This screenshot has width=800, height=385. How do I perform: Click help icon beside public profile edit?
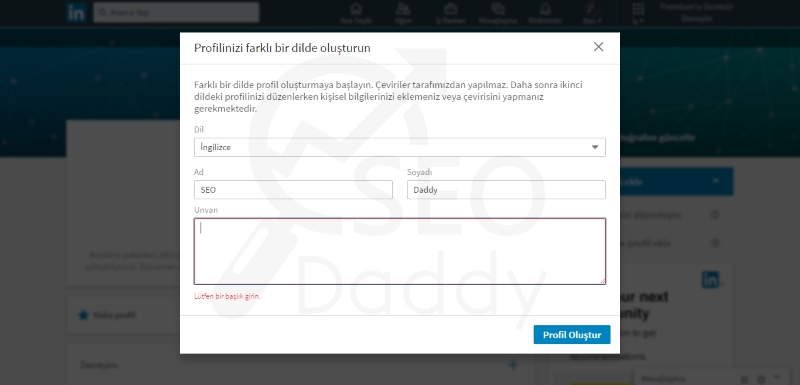click(x=715, y=215)
